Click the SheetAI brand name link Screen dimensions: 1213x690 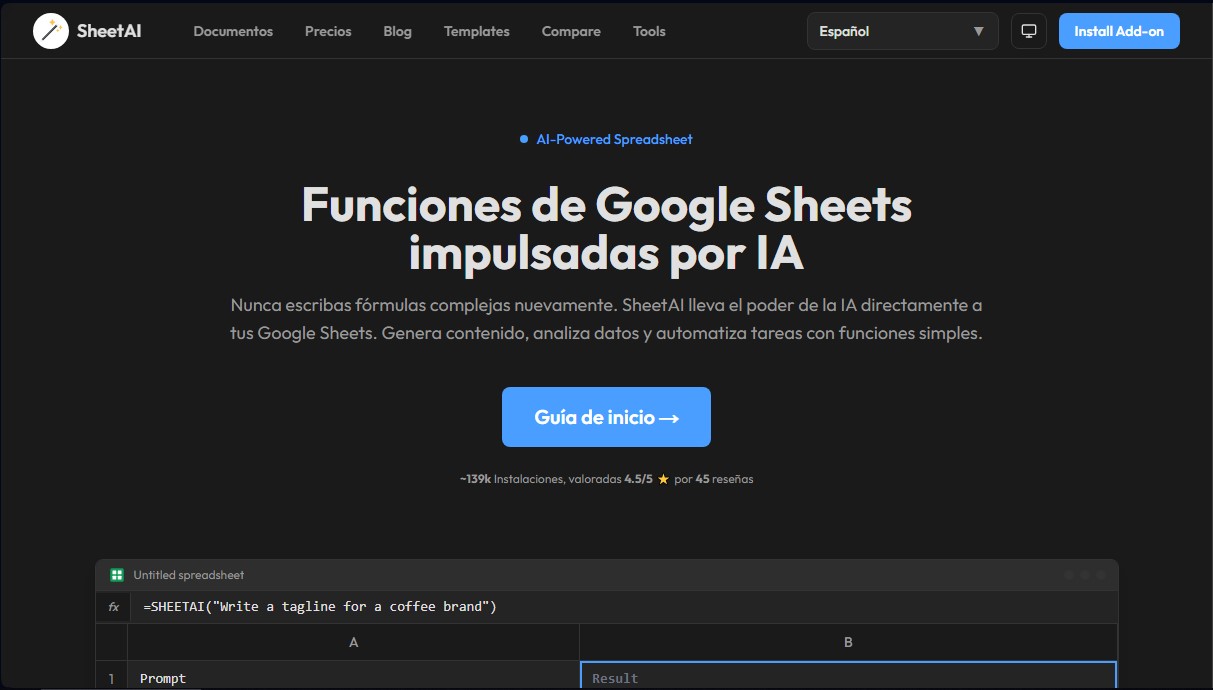[109, 31]
